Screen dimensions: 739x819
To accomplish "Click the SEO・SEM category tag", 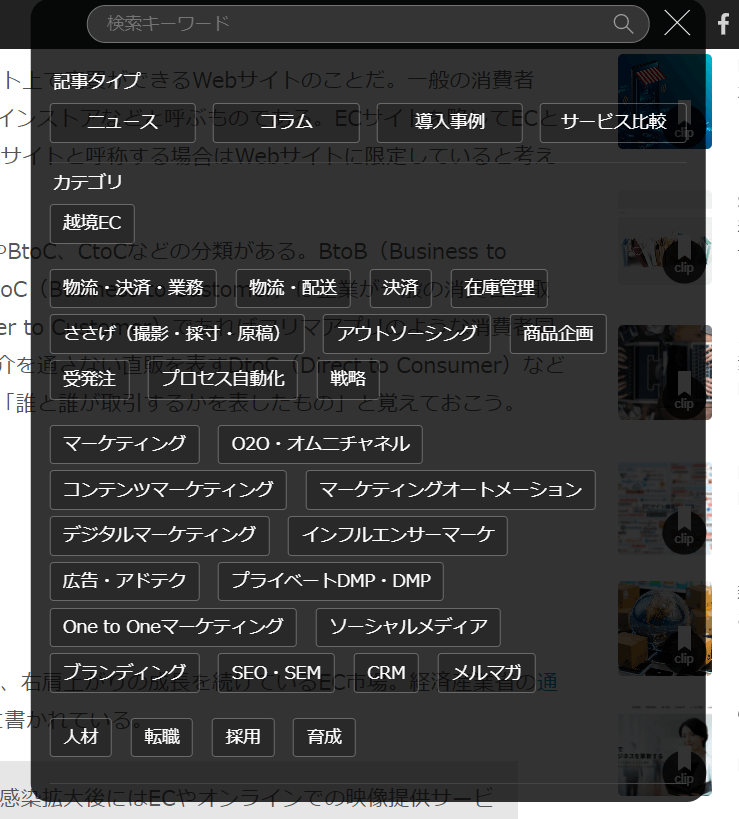I will [x=276, y=673].
